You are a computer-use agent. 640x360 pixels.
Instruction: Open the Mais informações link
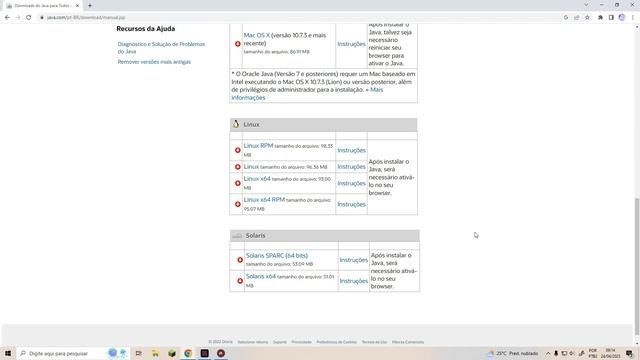(307, 93)
